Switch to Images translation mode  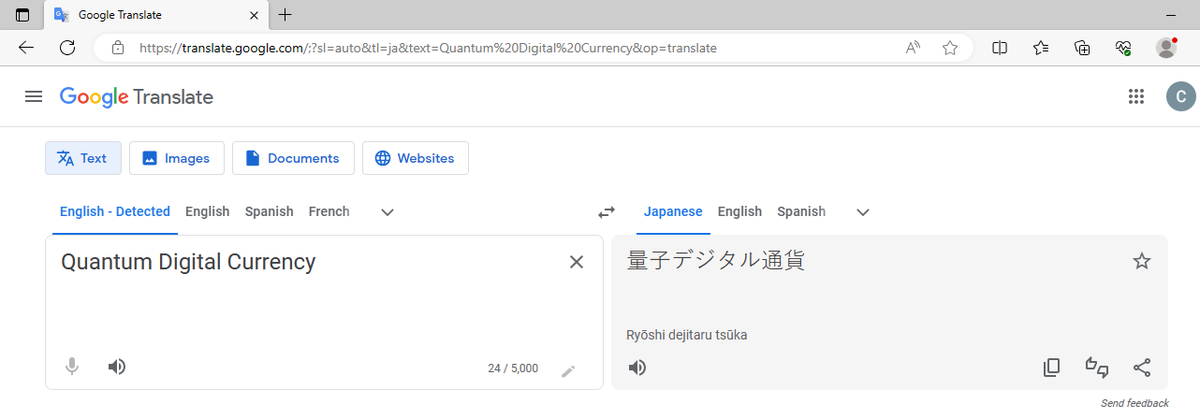176,158
